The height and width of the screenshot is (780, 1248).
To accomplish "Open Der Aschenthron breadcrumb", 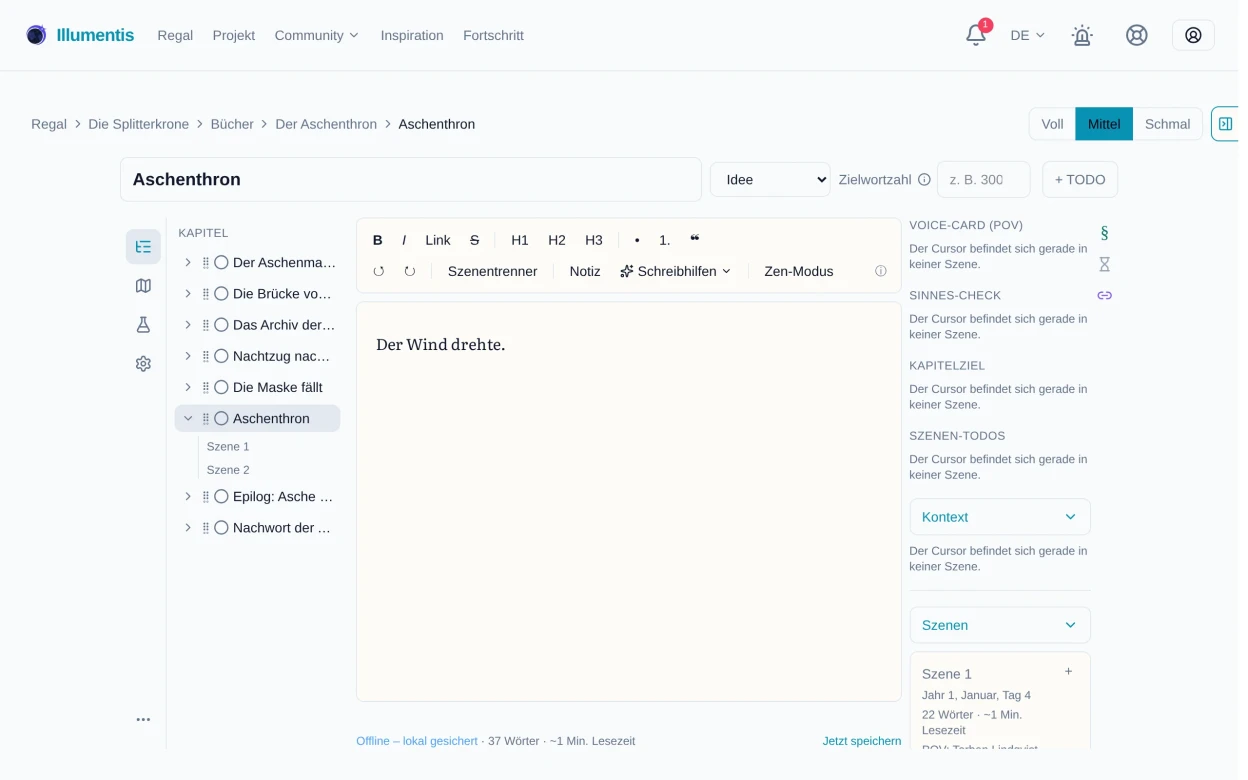I will coord(326,124).
